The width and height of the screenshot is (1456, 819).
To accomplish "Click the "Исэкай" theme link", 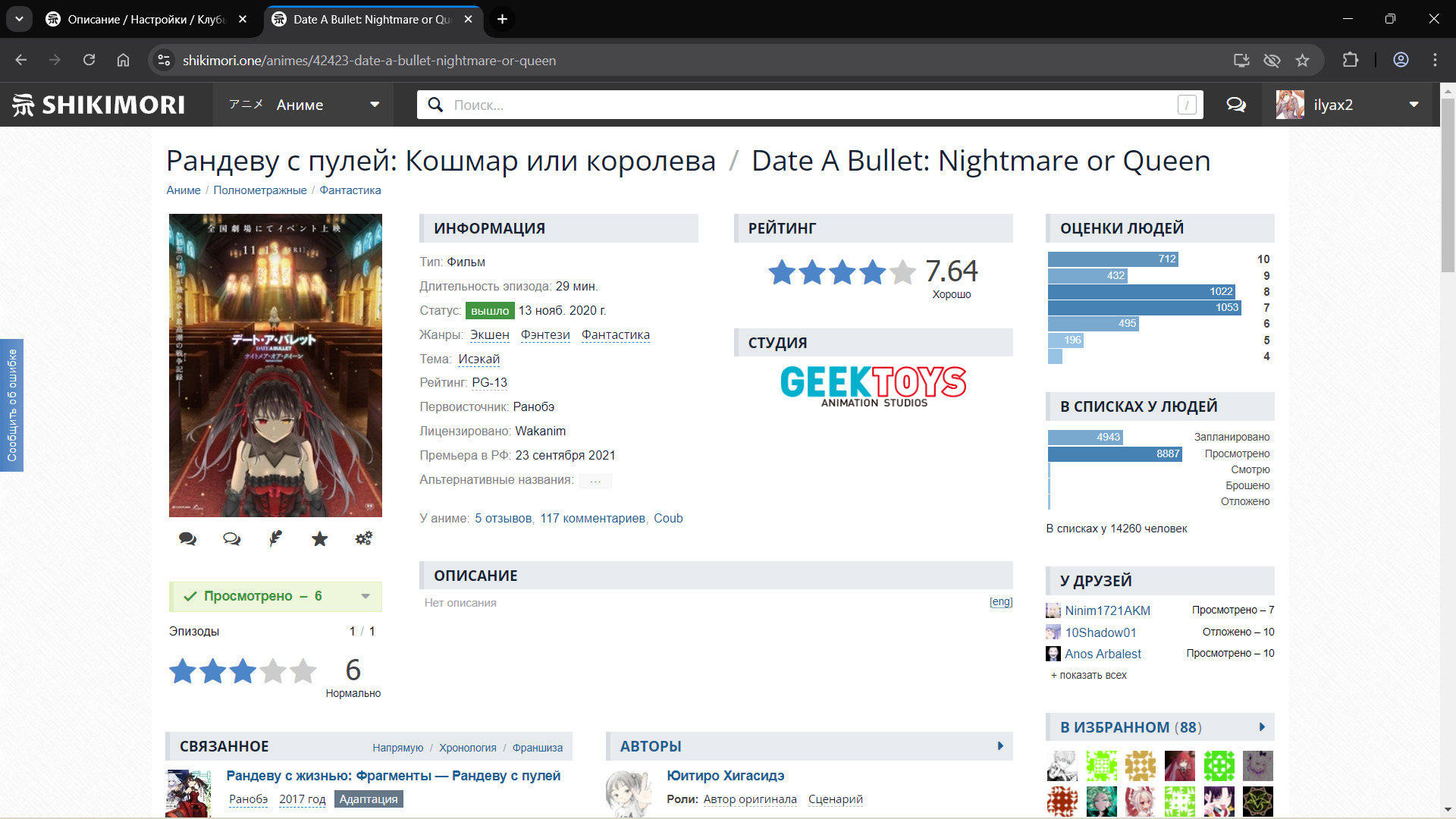I will (479, 359).
